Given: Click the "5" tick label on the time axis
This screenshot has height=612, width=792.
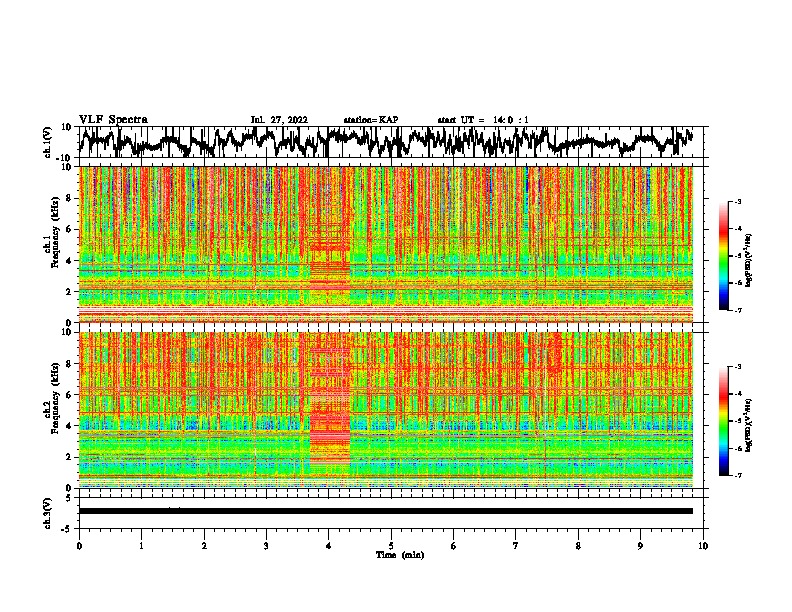Looking at the screenshot, I should click(391, 546).
